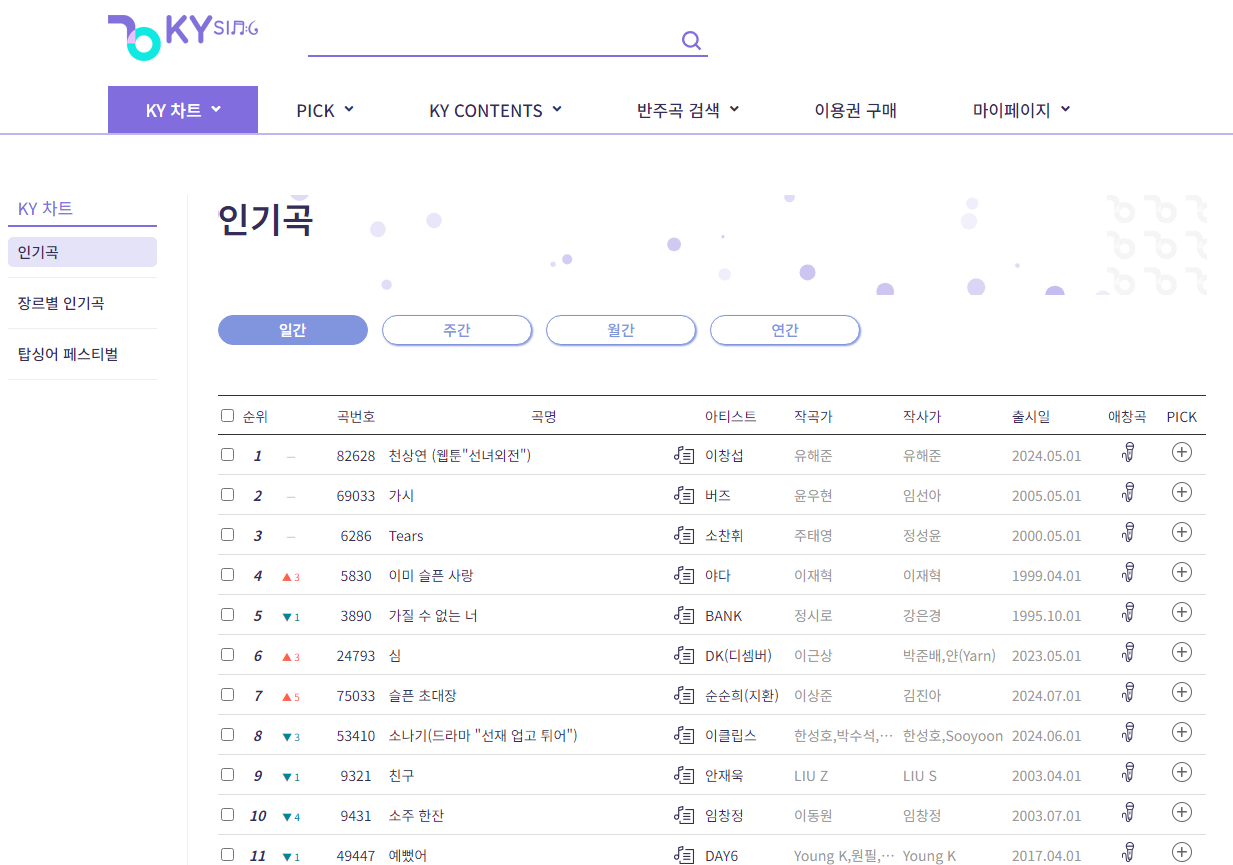Click song title 소주 한잔
The height and width of the screenshot is (865, 1233).
tap(416, 816)
